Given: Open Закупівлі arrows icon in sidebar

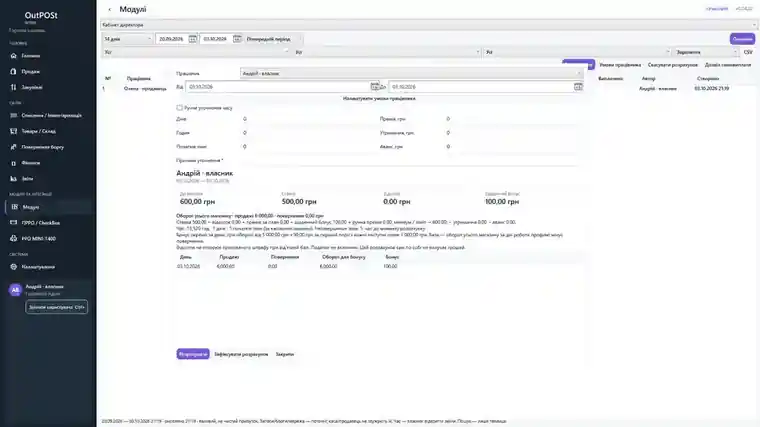Looking at the screenshot, I should tap(14, 87).
